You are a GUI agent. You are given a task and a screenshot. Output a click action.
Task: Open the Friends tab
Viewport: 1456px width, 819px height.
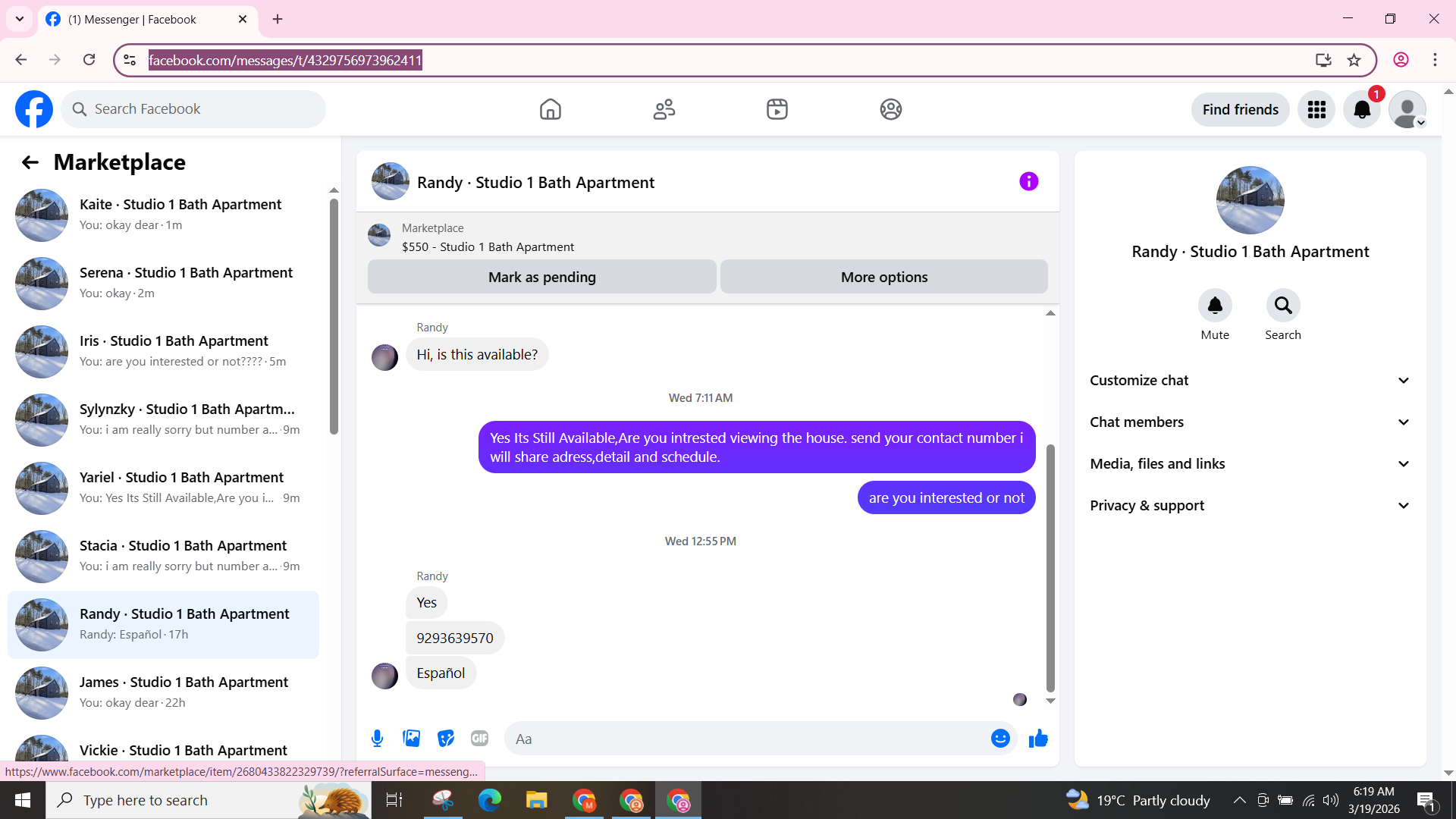[x=664, y=110]
